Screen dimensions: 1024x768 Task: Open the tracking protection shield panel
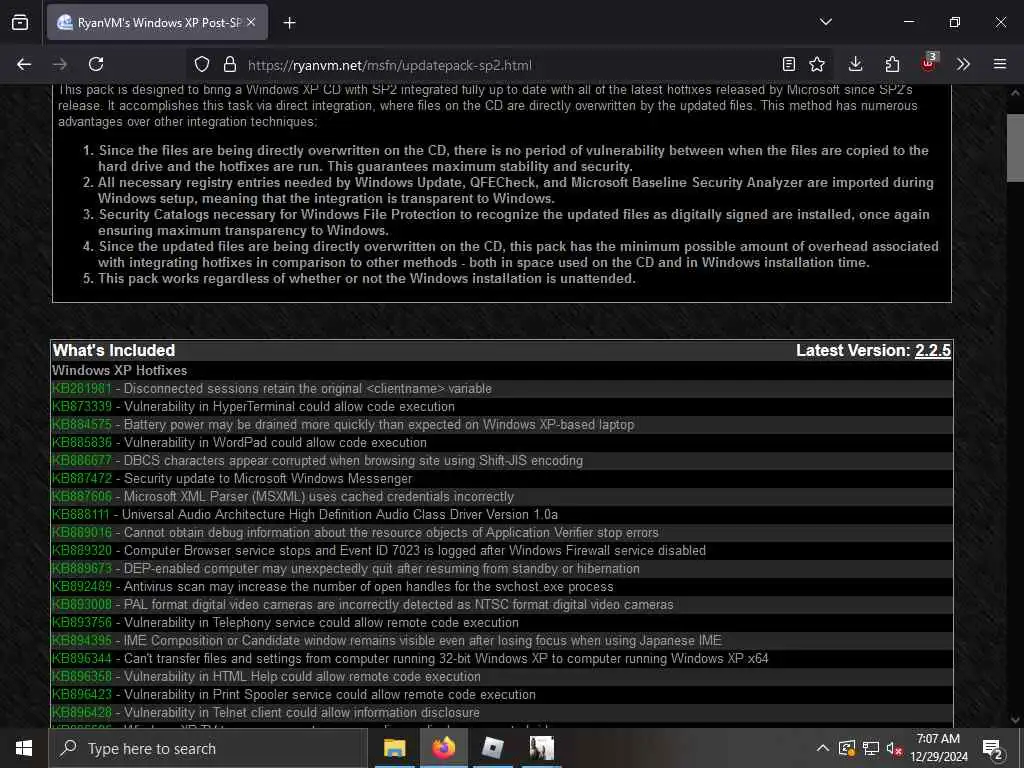click(x=202, y=65)
